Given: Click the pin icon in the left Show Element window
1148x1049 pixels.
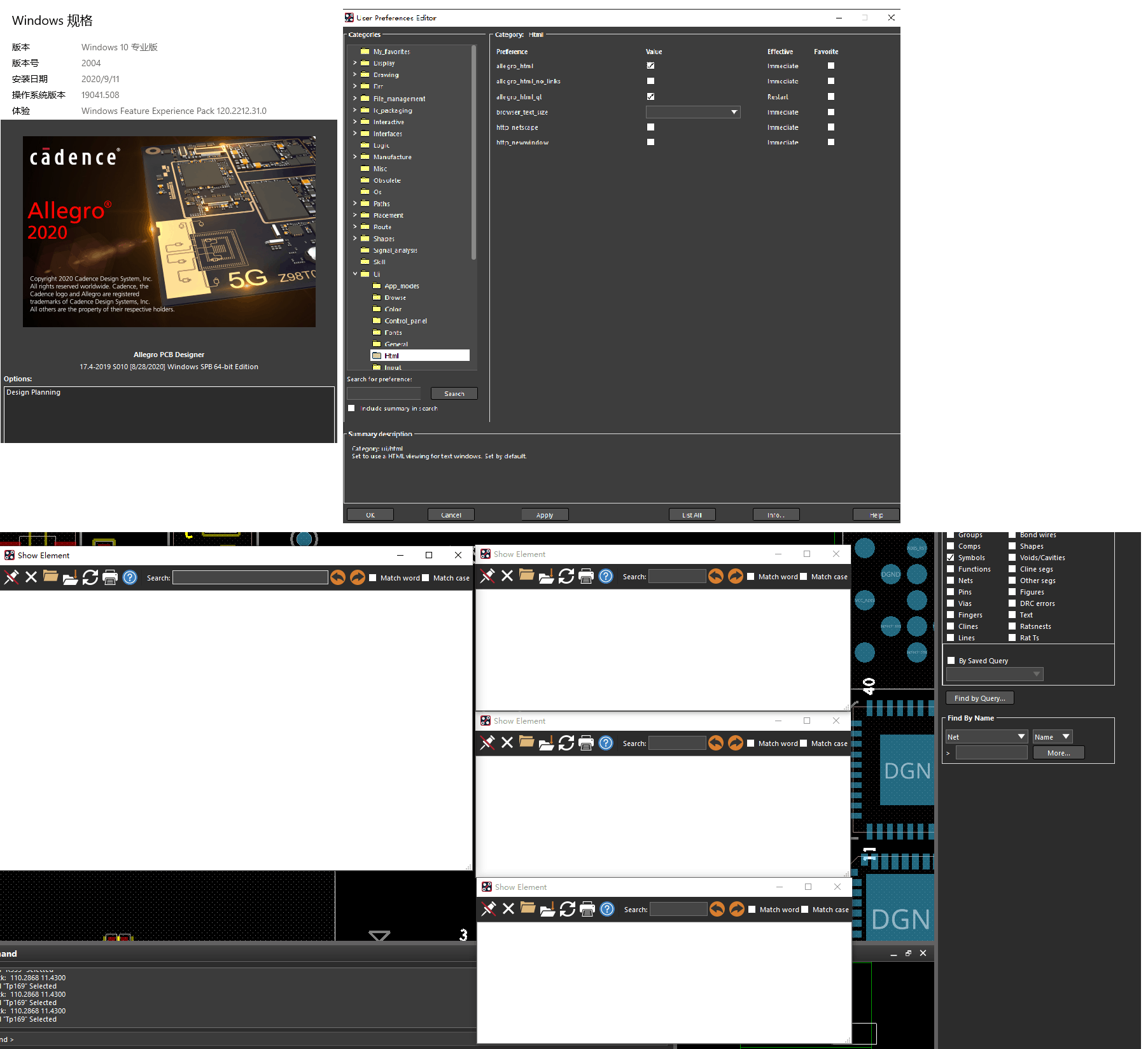Looking at the screenshot, I should click(x=11, y=577).
